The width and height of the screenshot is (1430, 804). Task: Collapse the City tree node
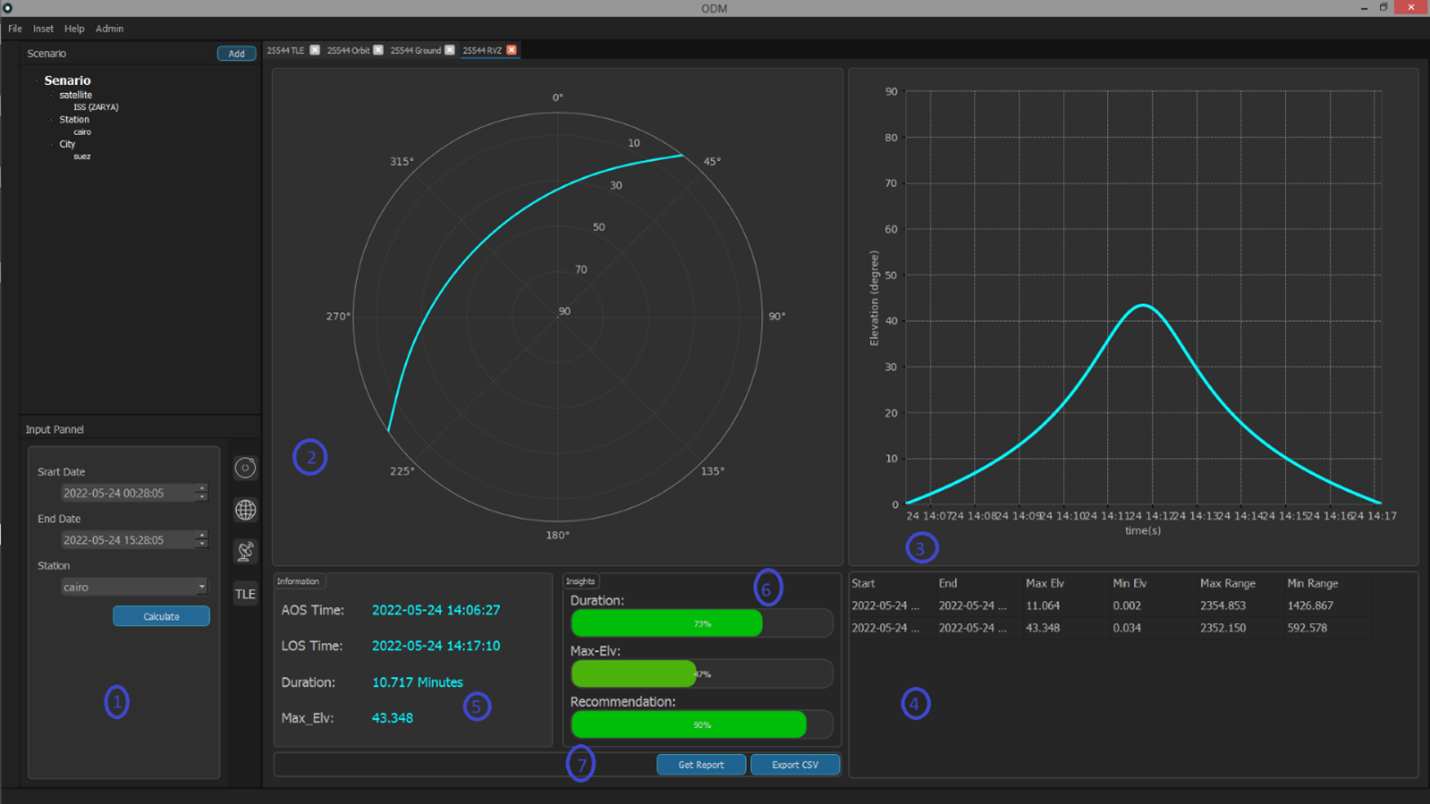click(53, 144)
